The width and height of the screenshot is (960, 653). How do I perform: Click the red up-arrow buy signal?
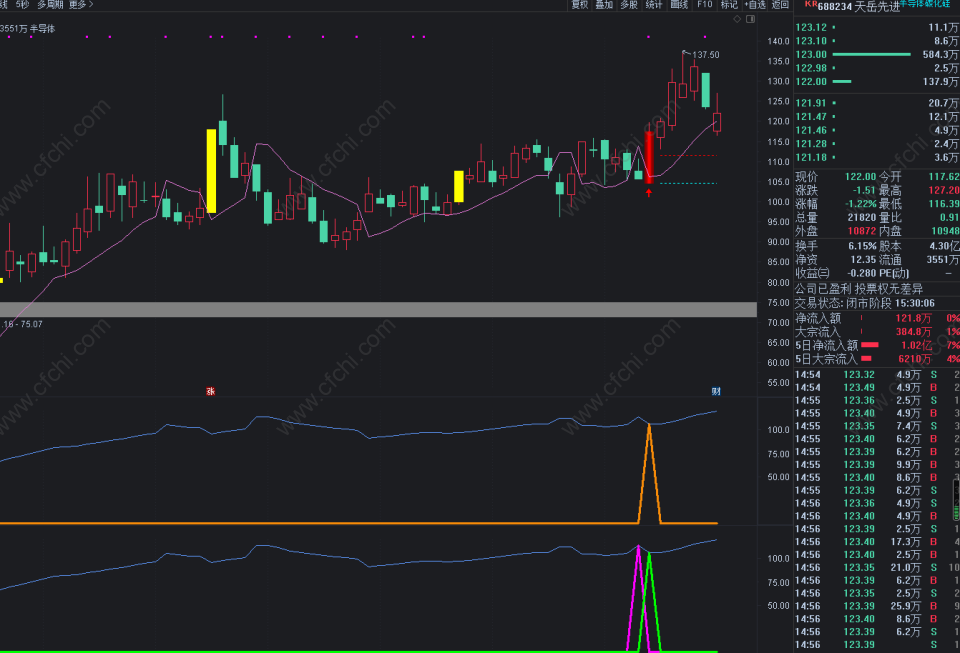[x=649, y=193]
